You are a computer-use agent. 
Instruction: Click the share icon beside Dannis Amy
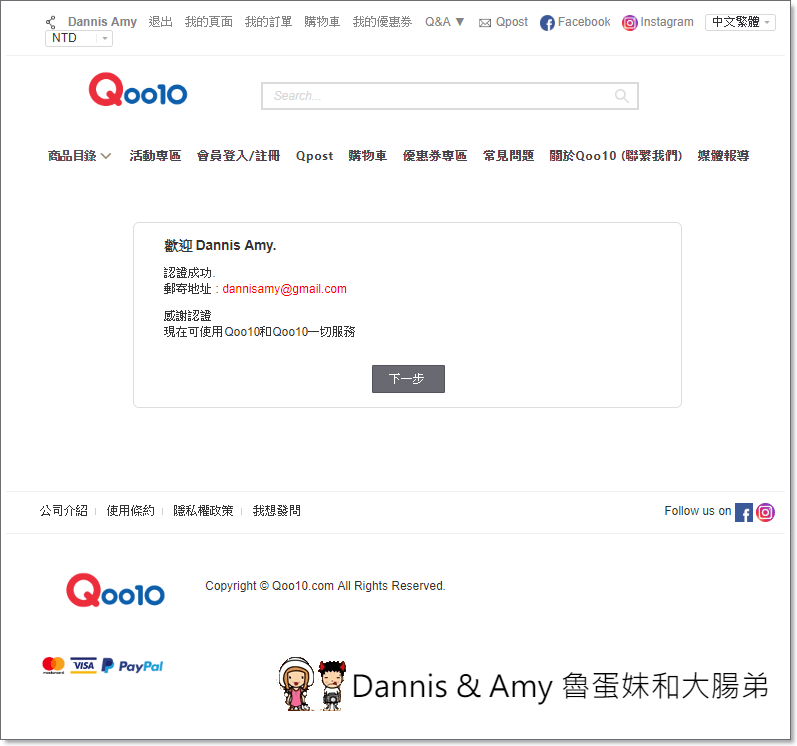click(51, 22)
